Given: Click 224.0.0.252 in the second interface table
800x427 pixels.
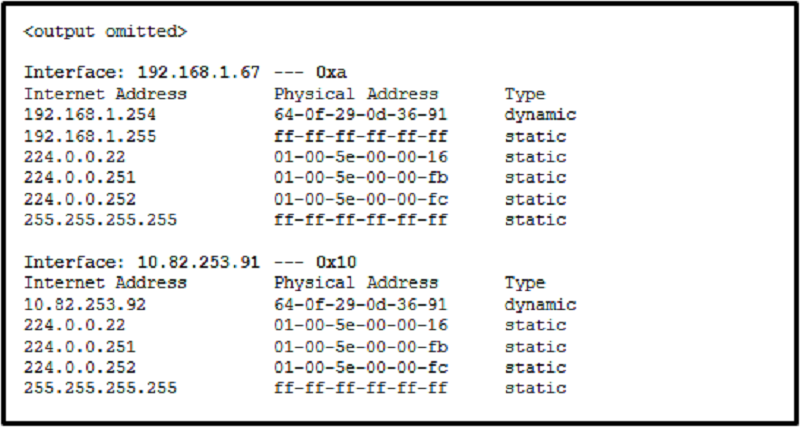Looking at the screenshot, I should pyautogui.click(x=80, y=367).
